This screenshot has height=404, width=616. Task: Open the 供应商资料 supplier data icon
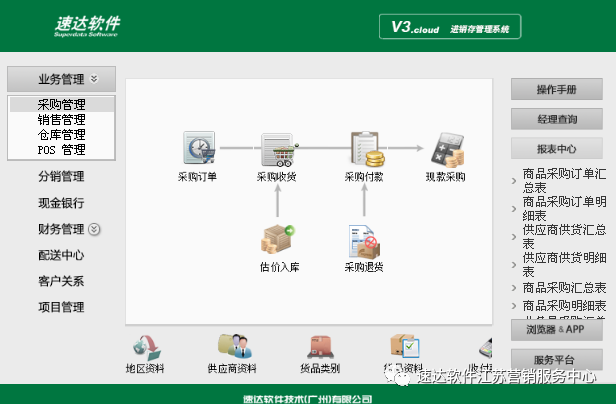coord(235,346)
